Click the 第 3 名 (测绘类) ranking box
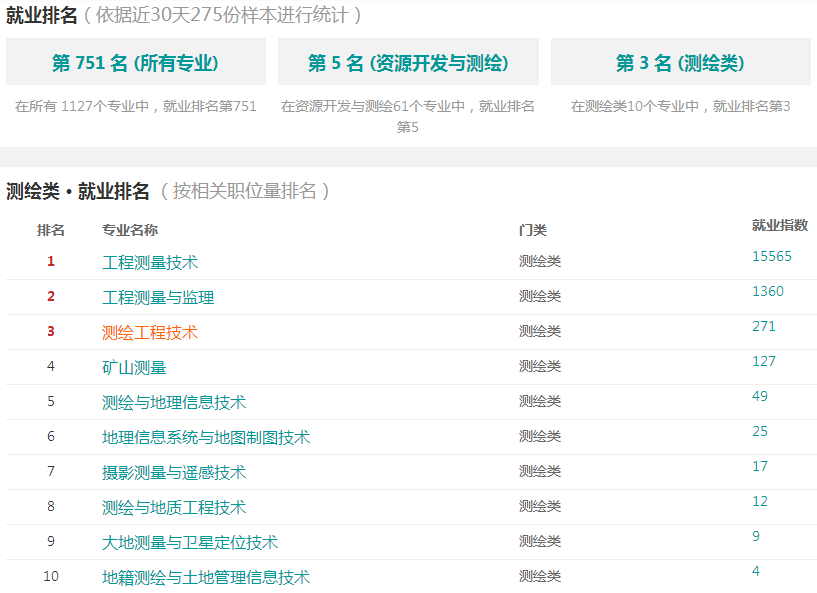Viewport: 817px width, 593px height. [x=680, y=61]
